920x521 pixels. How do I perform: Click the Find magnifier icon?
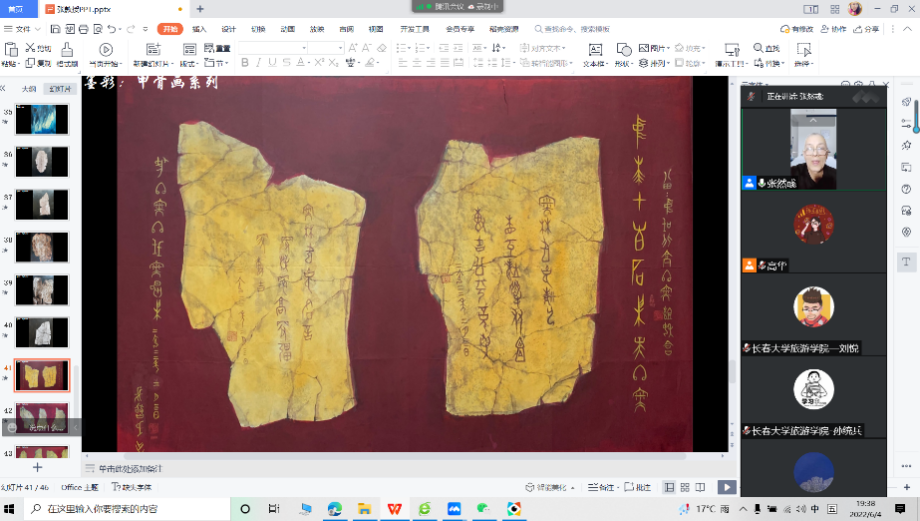[x=758, y=48]
